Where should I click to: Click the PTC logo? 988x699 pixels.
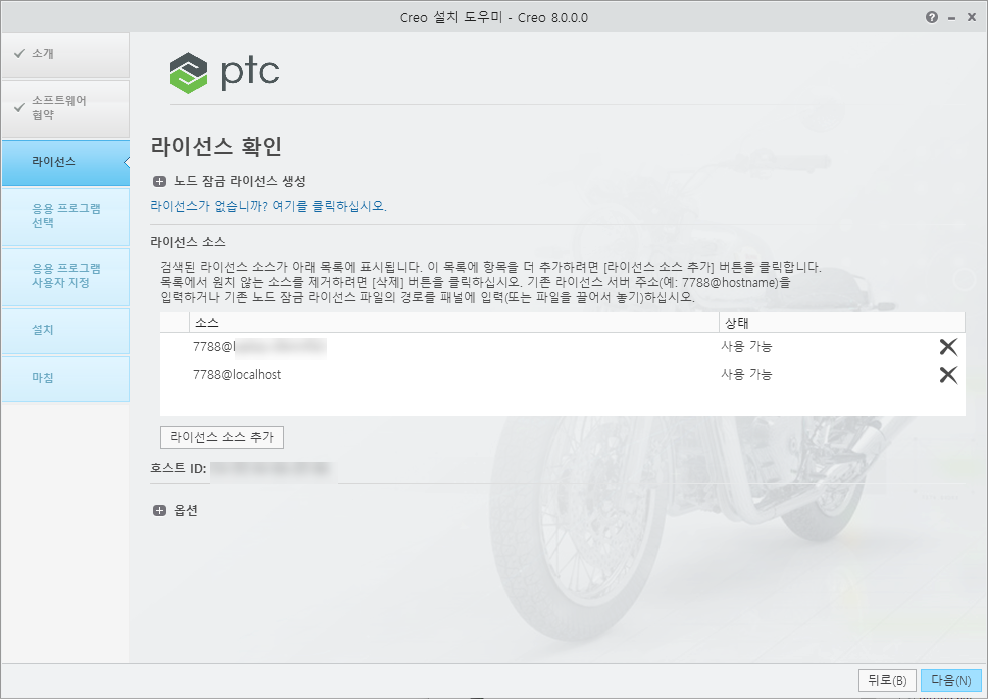point(224,72)
